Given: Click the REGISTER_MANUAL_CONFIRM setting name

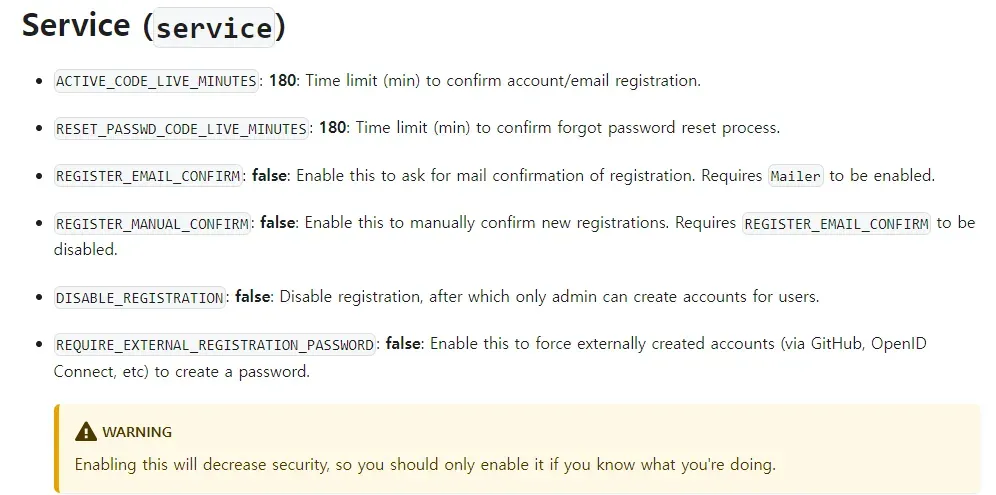Looking at the screenshot, I should 153,224.
